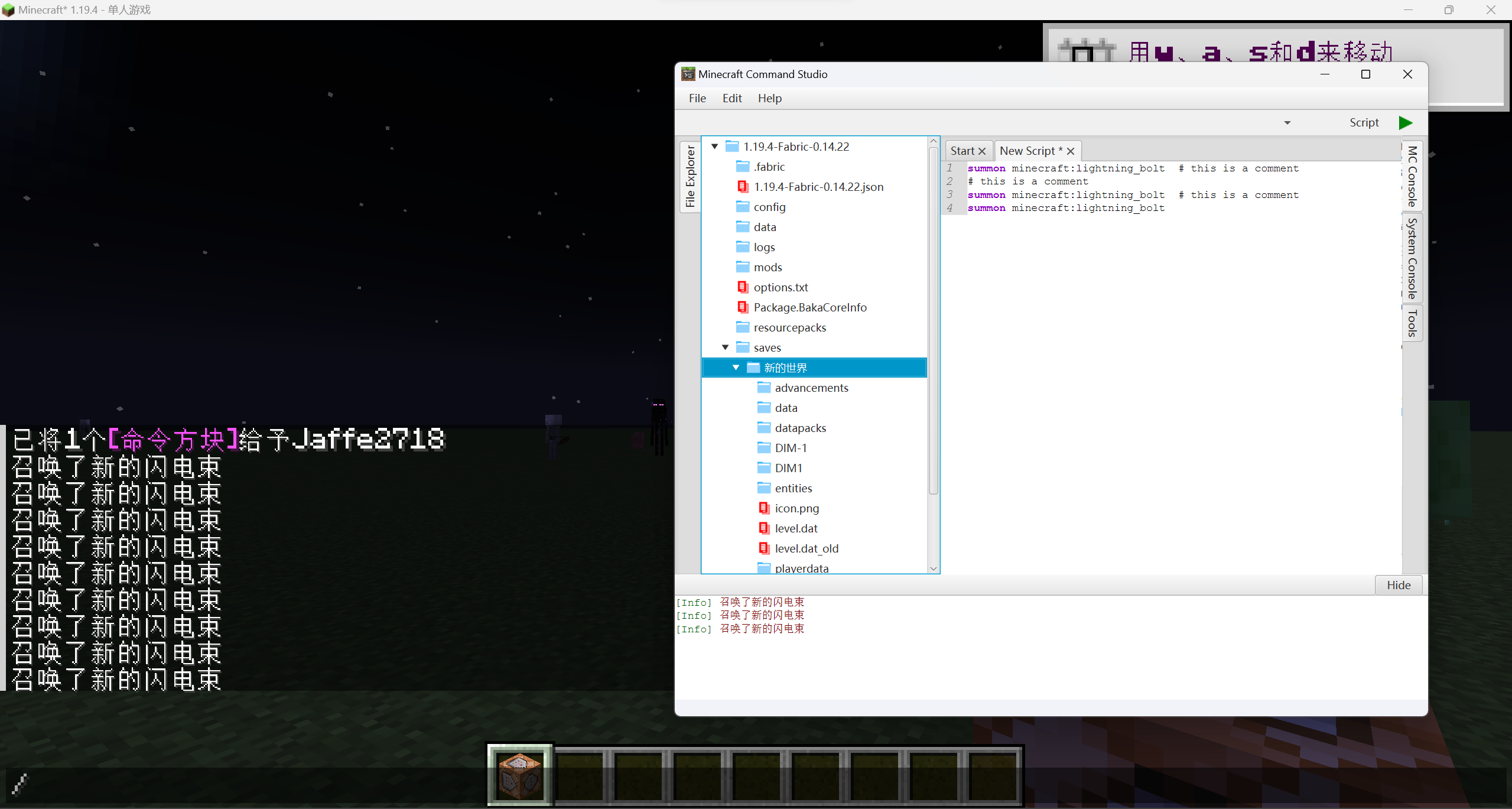Screen dimensions: 1512x809
Task: Click the root folder 1.19.4-Fabric-0.14.22 icon
Action: pos(732,146)
